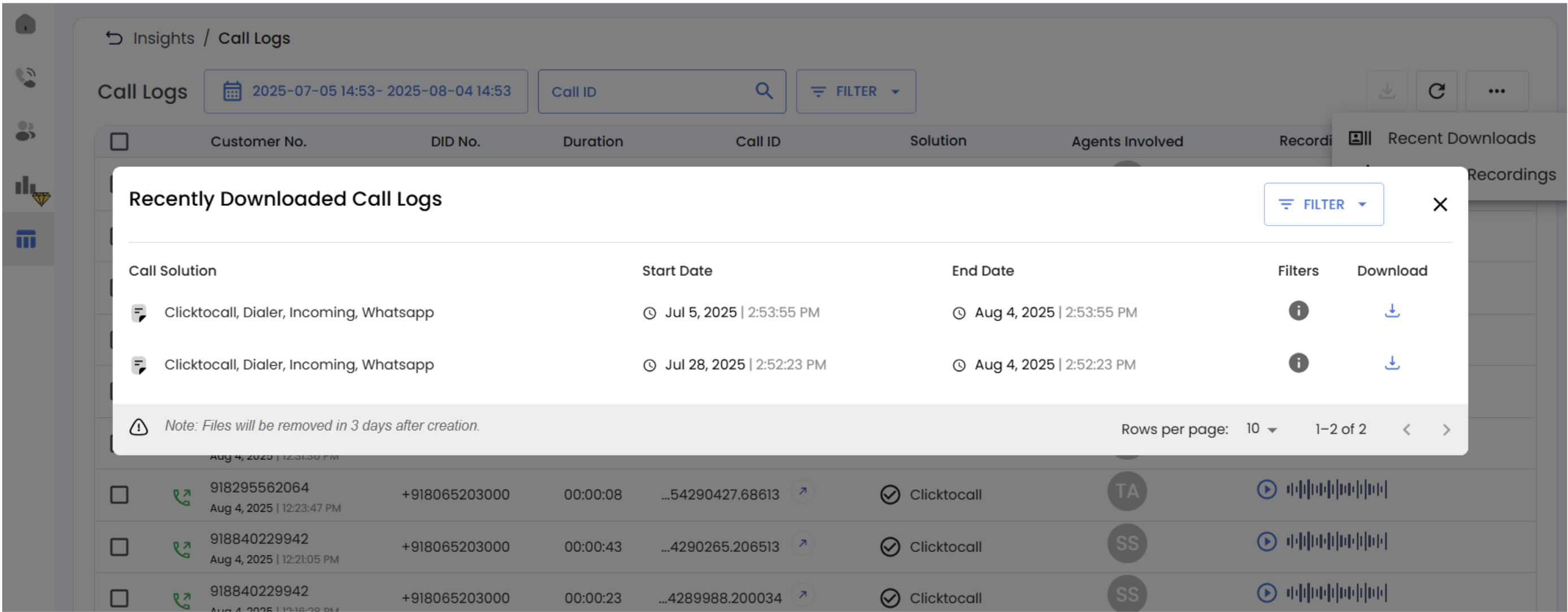
Task: Click the calendar icon in date range
Action: [232, 91]
